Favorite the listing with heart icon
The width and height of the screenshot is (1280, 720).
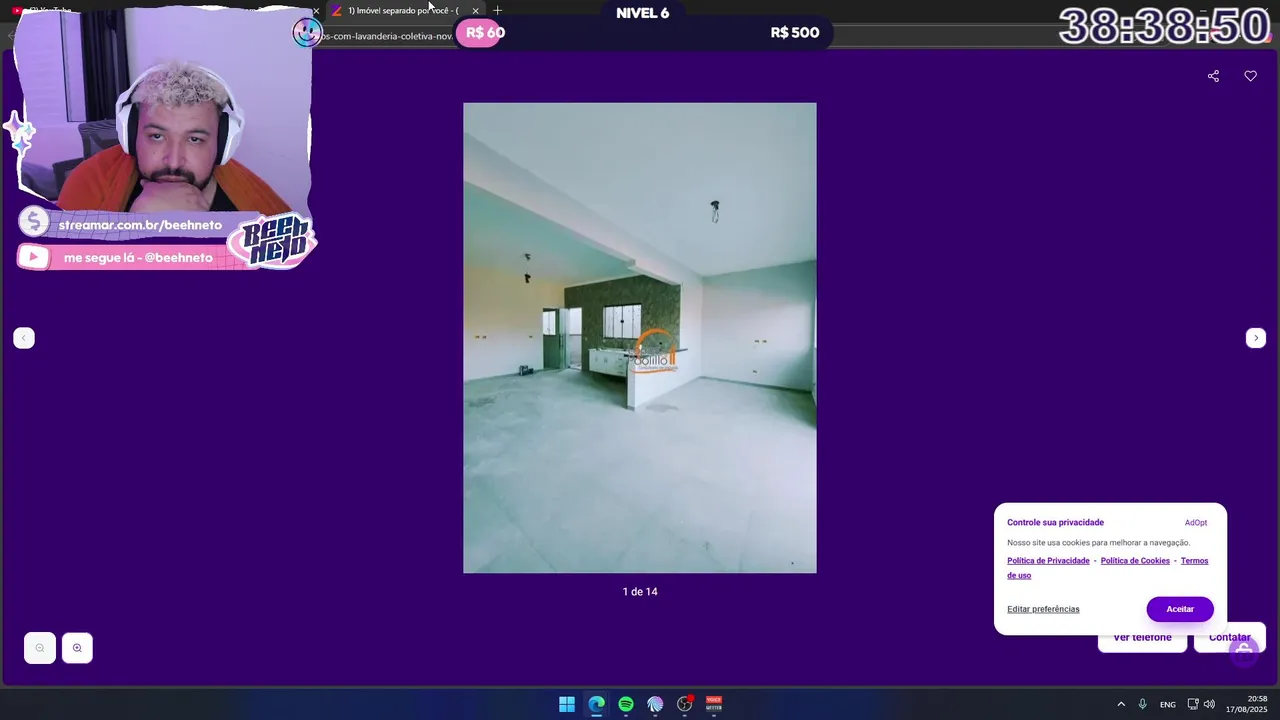coord(1250,76)
